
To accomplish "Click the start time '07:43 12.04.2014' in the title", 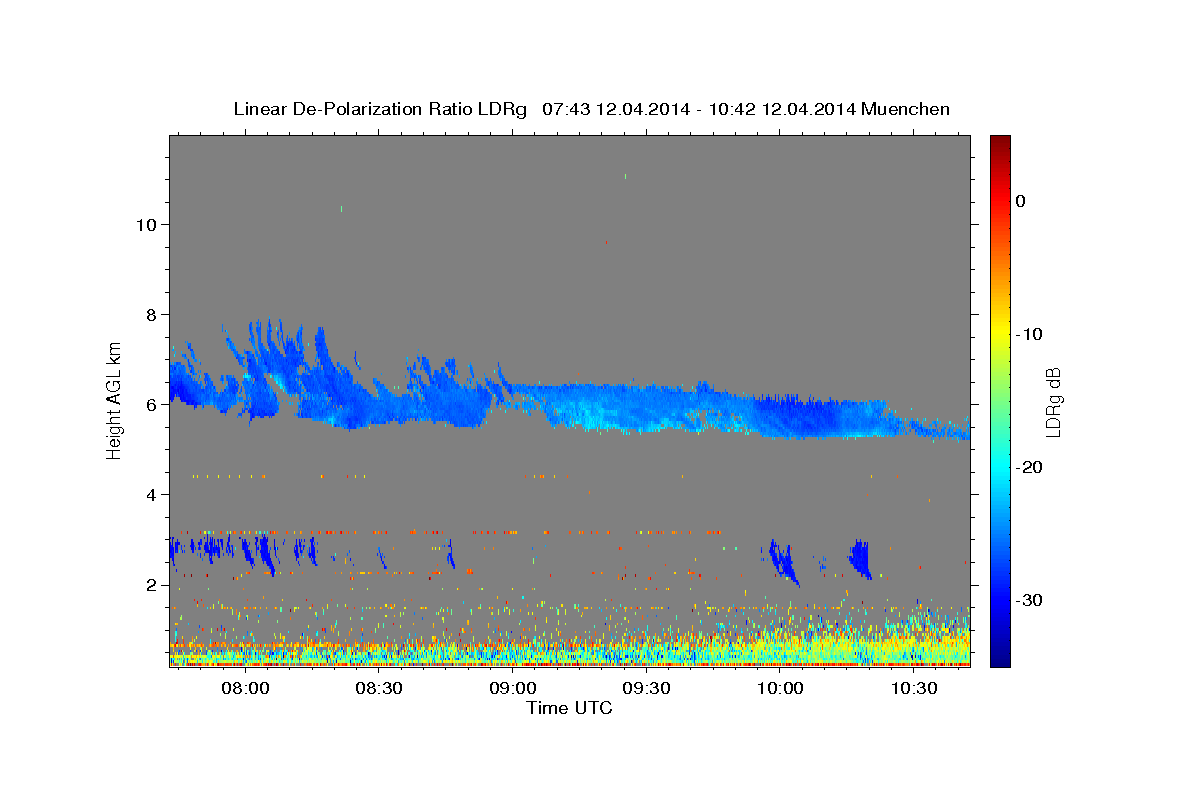I will (x=615, y=109).
